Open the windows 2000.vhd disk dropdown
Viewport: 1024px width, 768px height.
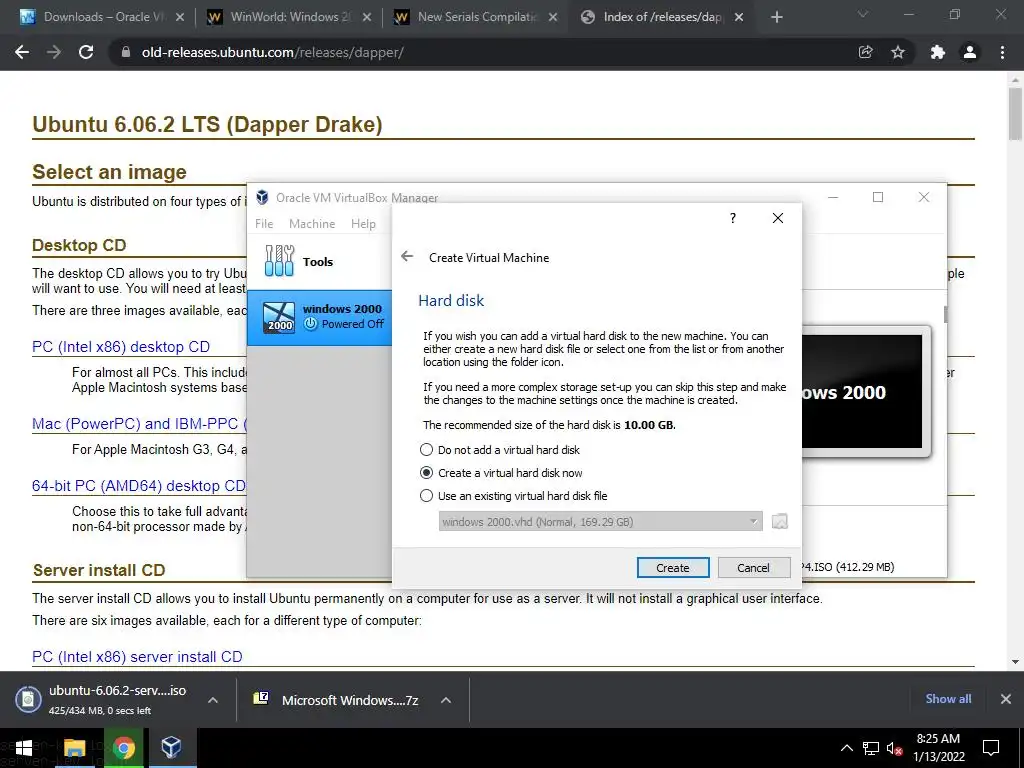(600, 522)
